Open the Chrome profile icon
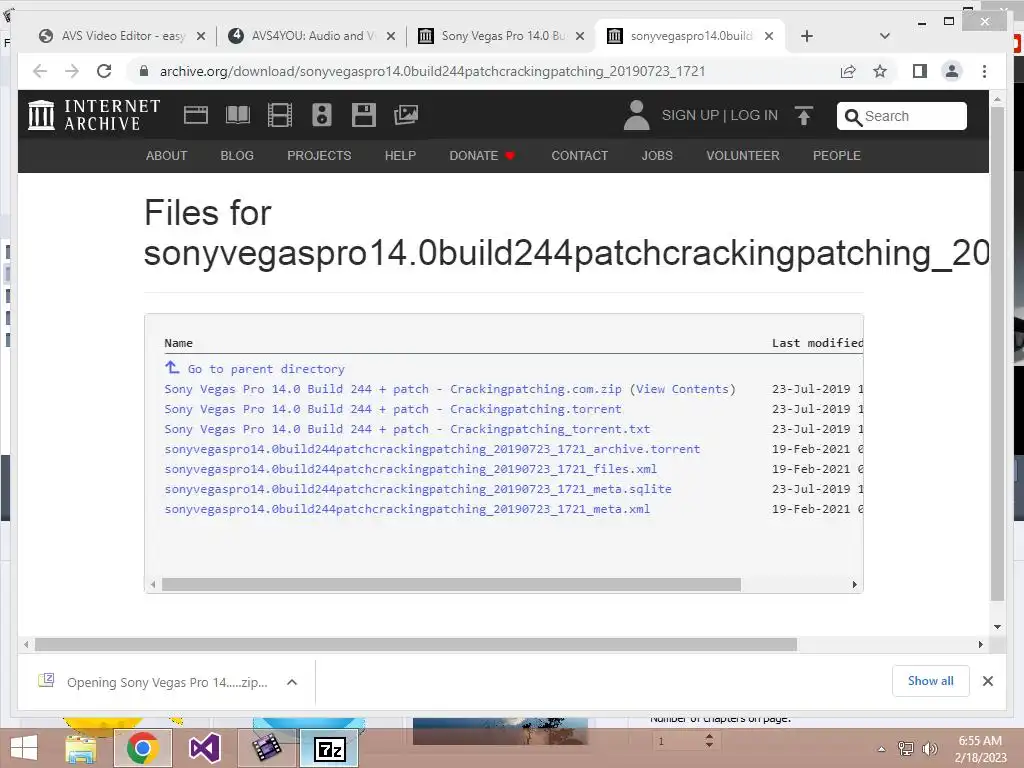This screenshot has width=1024, height=768. point(952,71)
